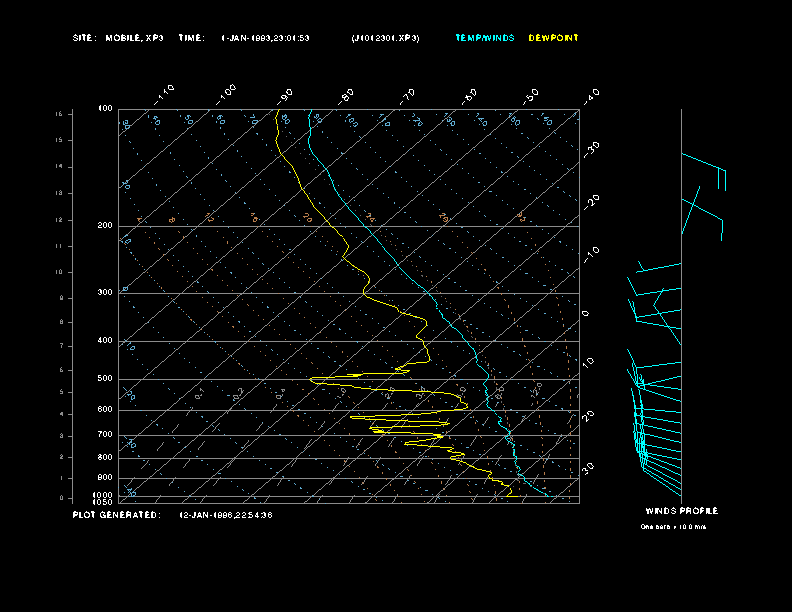Screen dimensions: 792x612
Task: Click the cyan TEMP/WINDS legend label
Action: tap(484, 38)
